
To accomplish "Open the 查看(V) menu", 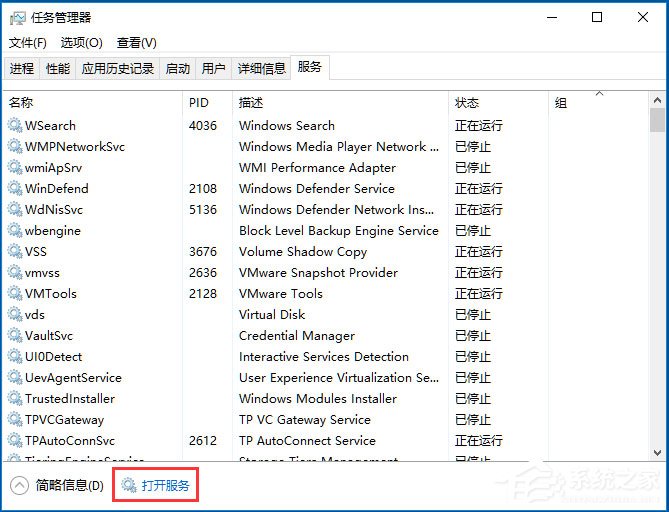I will pos(136,43).
